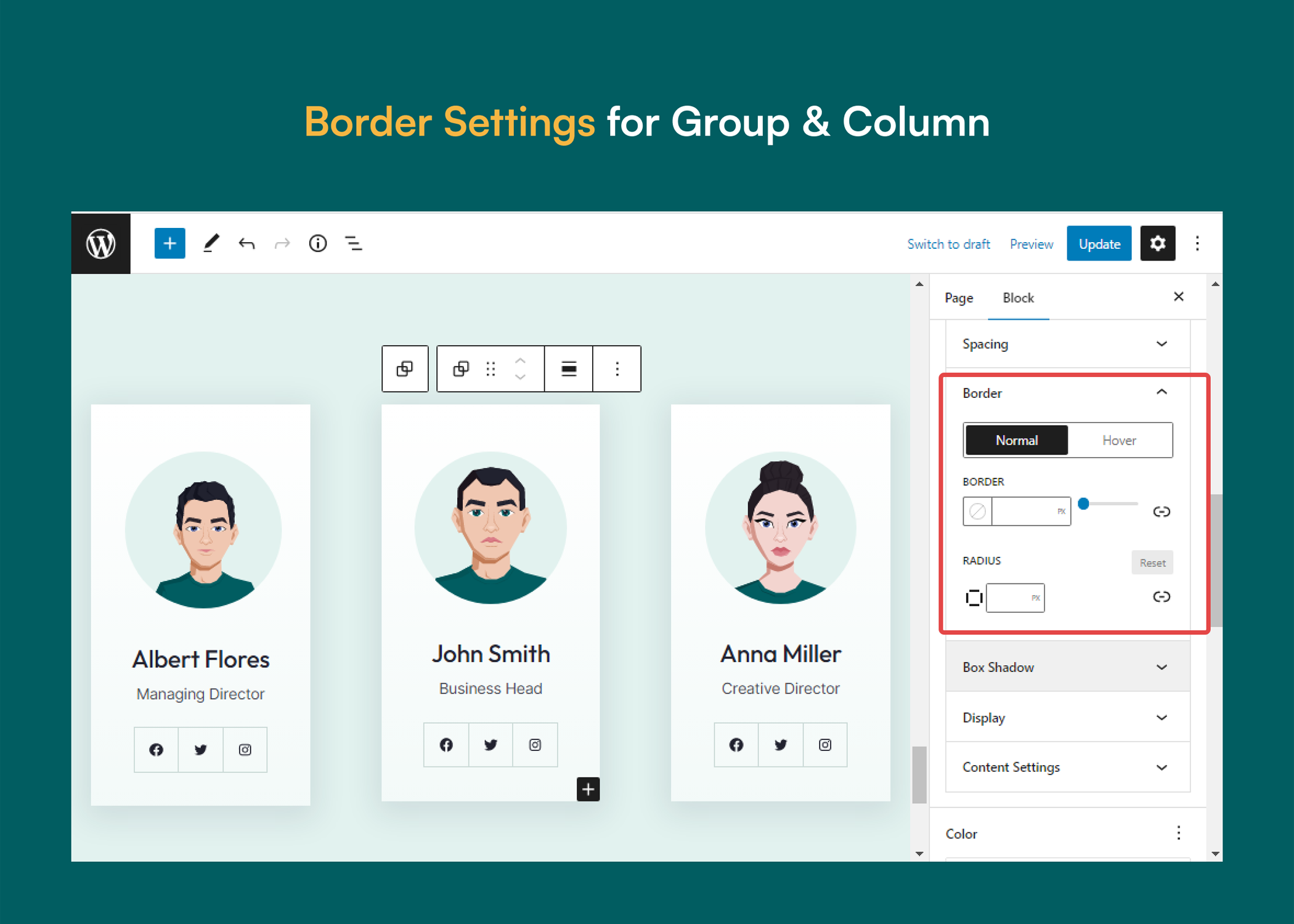
Task: Click the border width slider handle
Action: click(x=1084, y=504)
